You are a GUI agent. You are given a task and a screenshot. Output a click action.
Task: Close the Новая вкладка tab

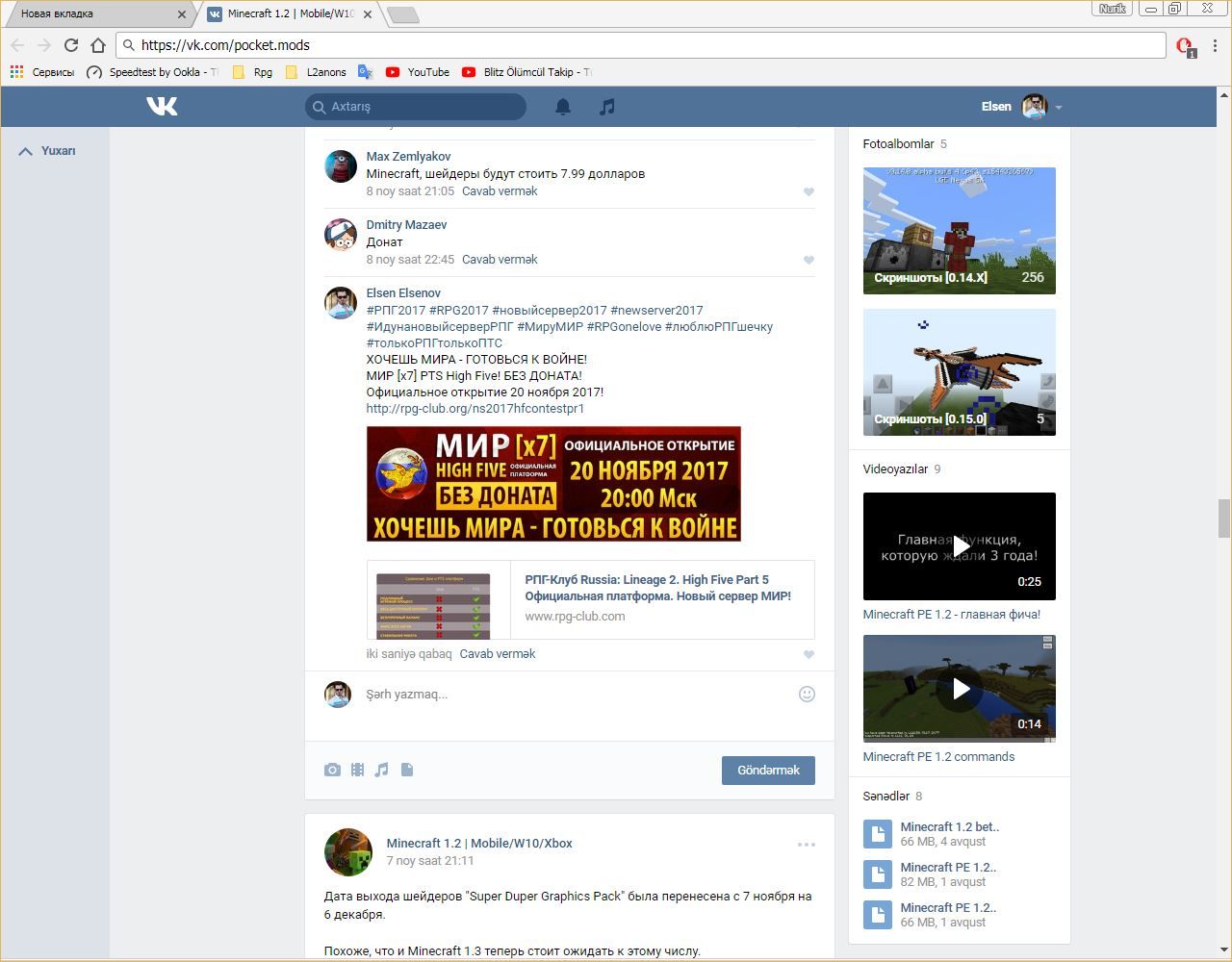point(181,14)
